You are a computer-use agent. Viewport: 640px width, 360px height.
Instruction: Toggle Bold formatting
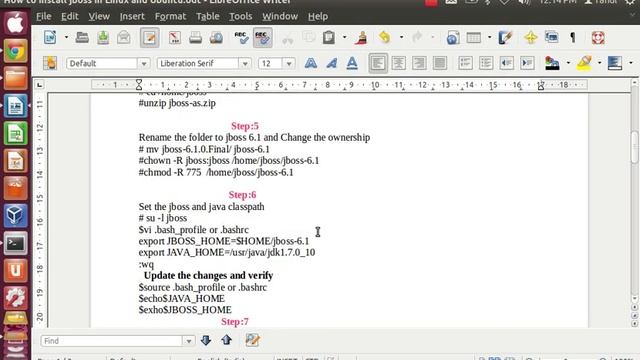[311, 63]
